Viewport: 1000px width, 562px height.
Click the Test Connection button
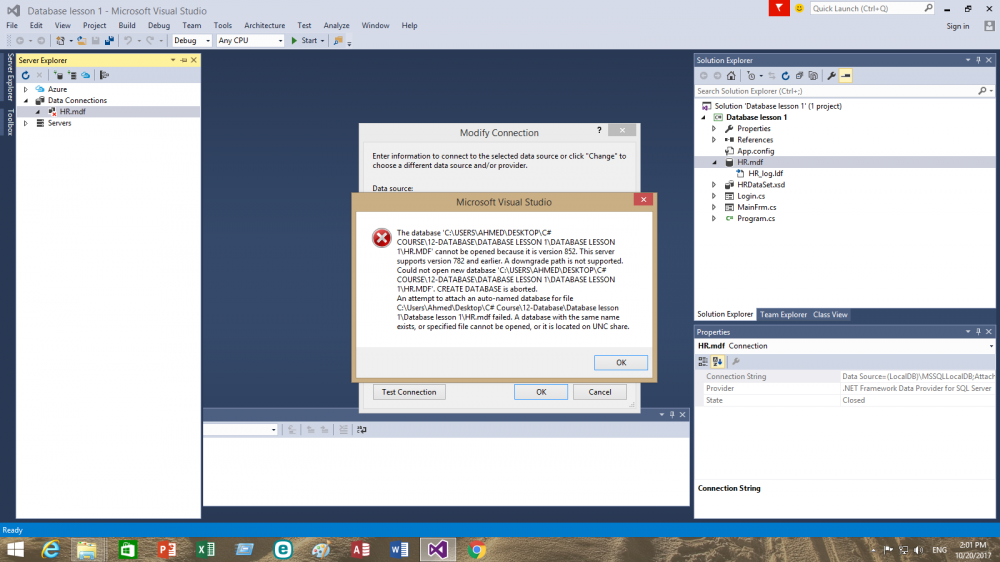(x=409, y=392)
